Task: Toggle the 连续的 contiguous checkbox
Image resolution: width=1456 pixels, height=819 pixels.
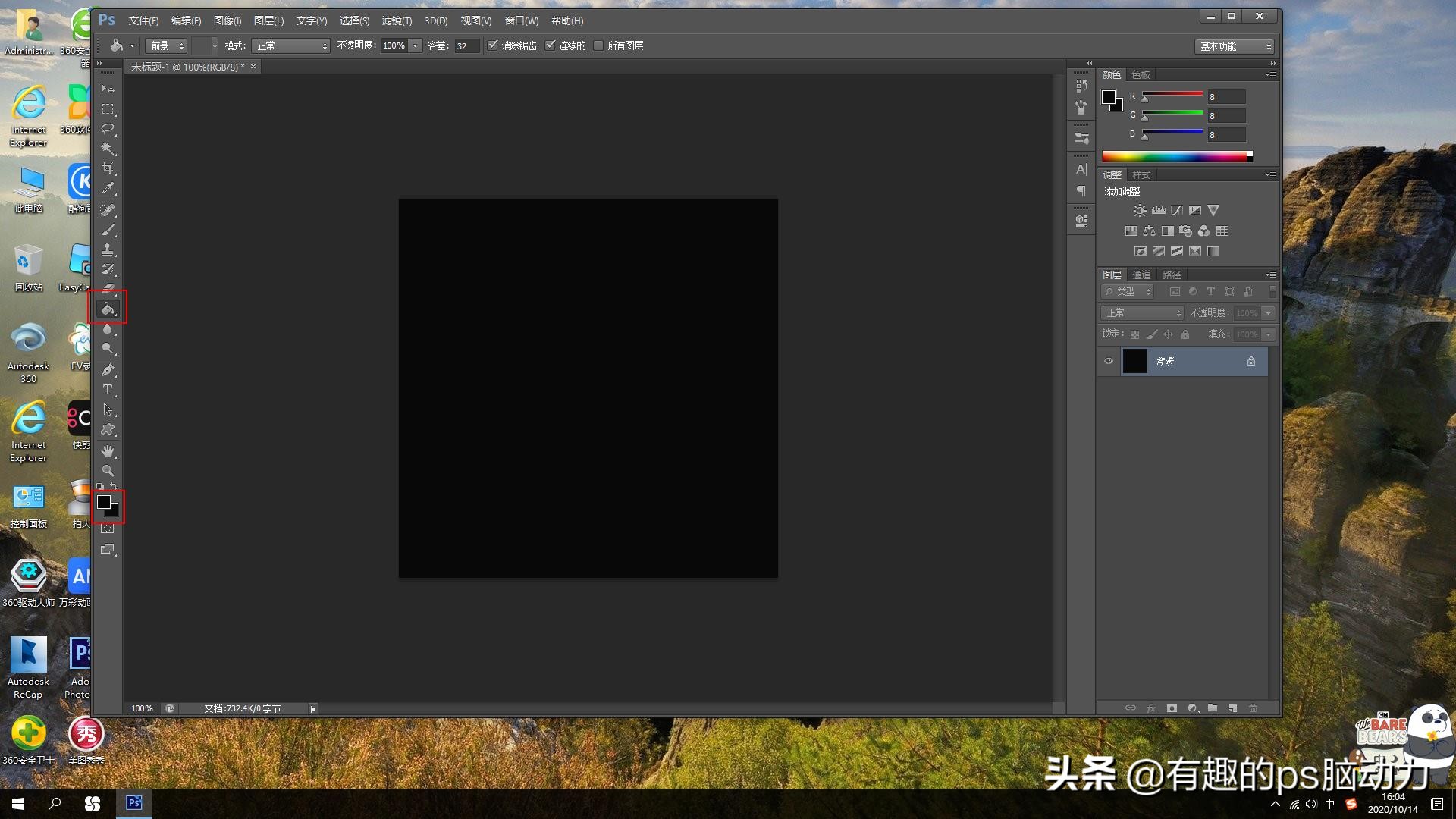Action: (551, 45)
